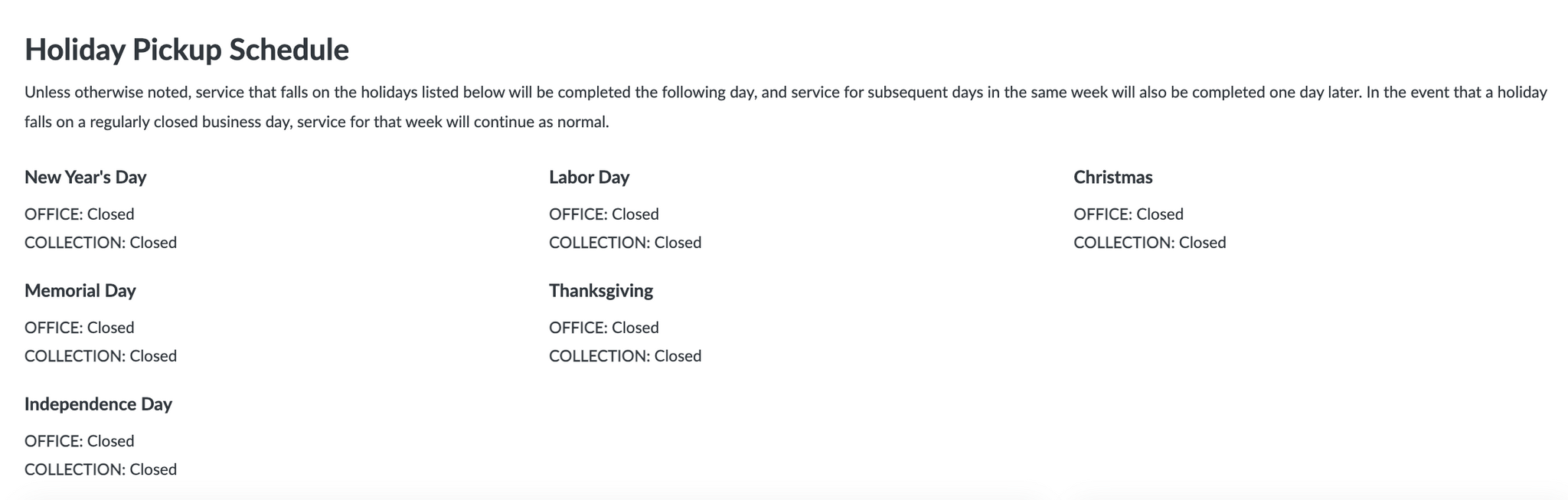Click COLLECTION status under Thanksgiving
1568x500 pixels.
point(625,356)
